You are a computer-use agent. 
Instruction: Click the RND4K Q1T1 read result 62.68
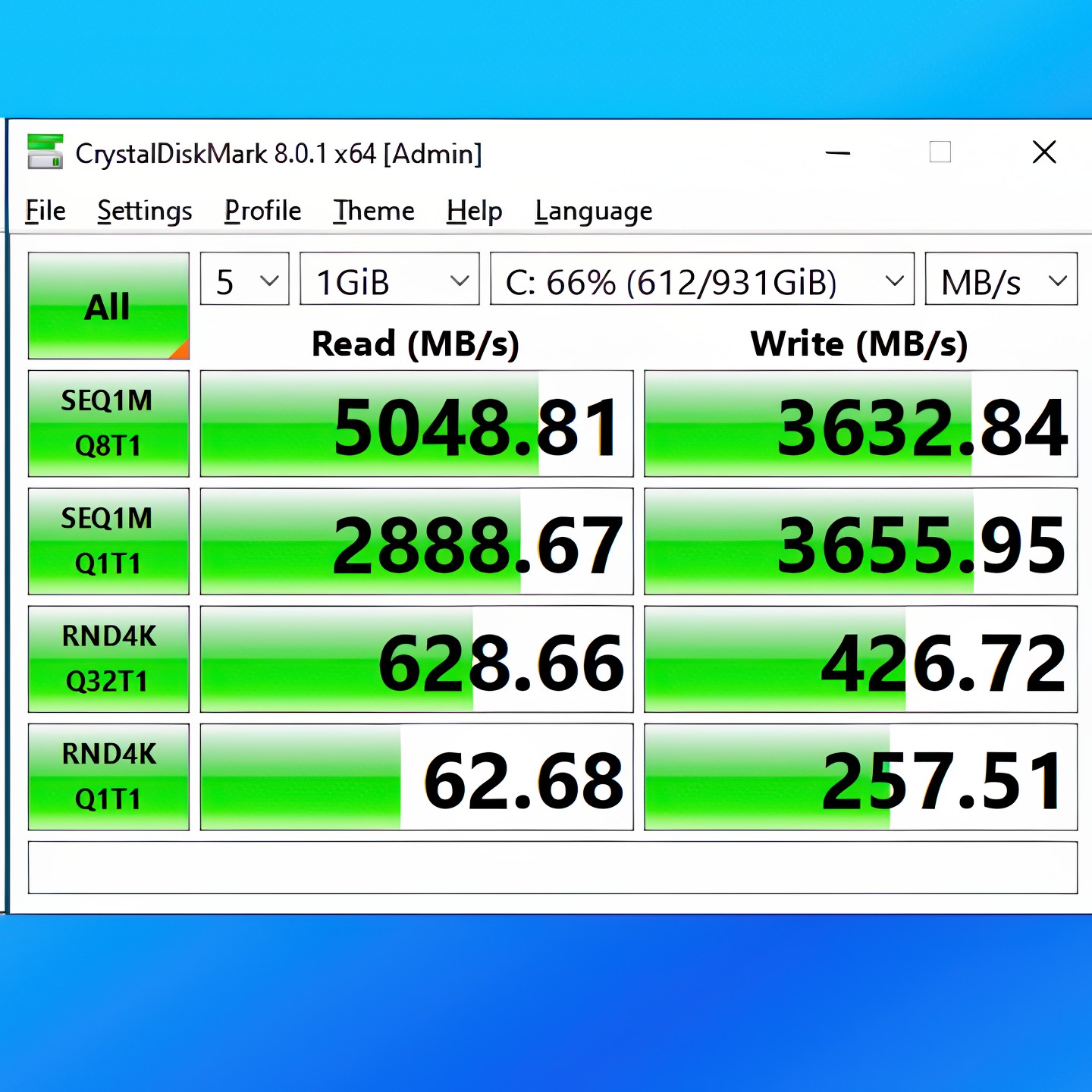click(x=417, y=777)
